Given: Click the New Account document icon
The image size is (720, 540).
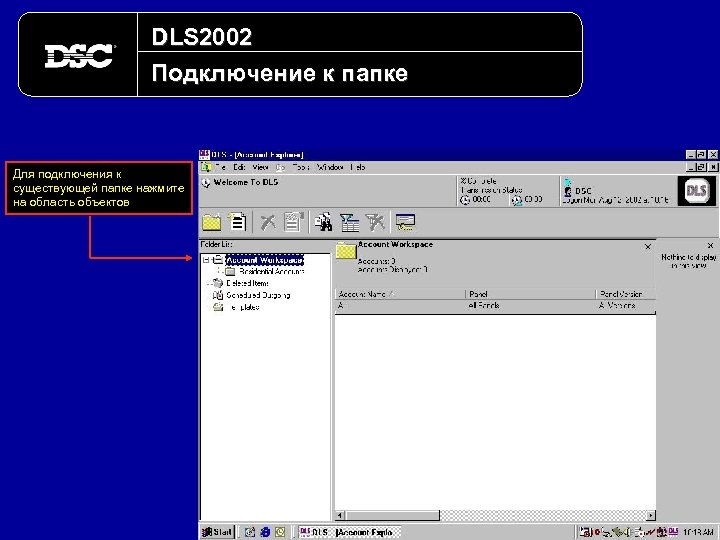Looking at the screenshot, I should tap(237, 222).
